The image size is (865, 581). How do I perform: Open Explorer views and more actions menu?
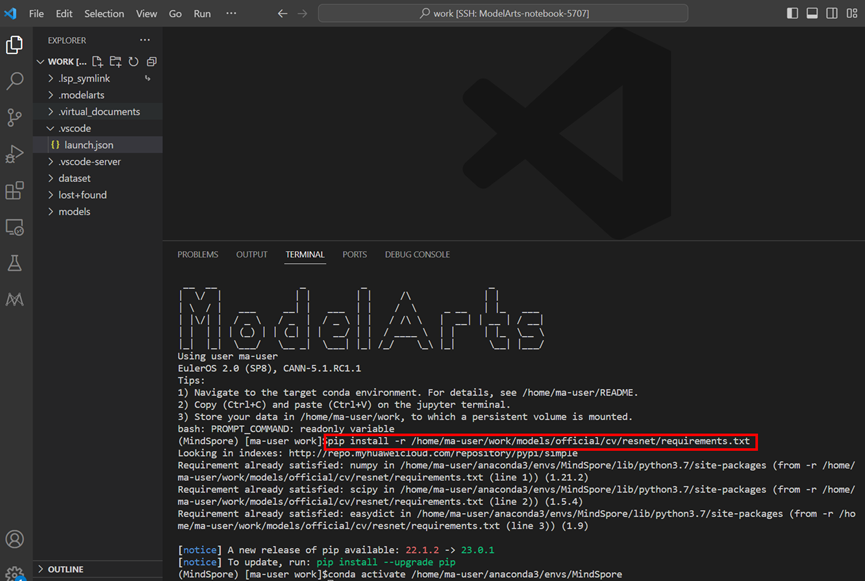pyautogui.click(x=145, y=40)
